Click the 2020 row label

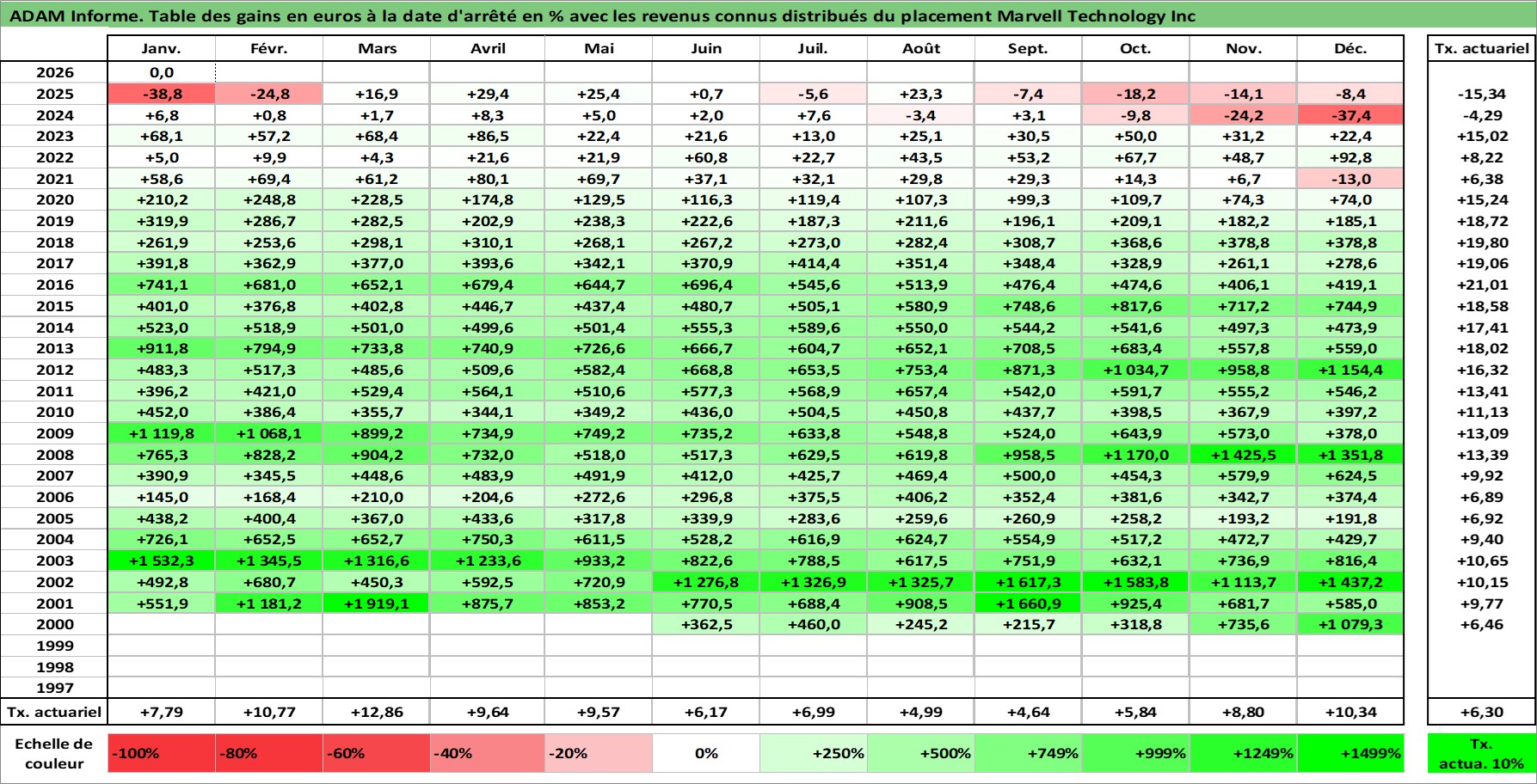[x=54, y=199]
